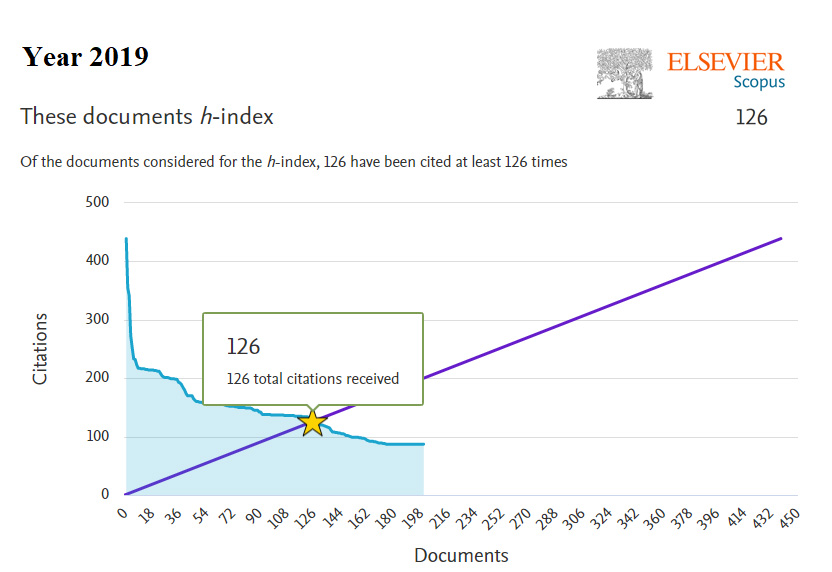Click "These documents h-index" heading
The width and height of the screenshot is (832, 572).
click(x=147, y=117)
